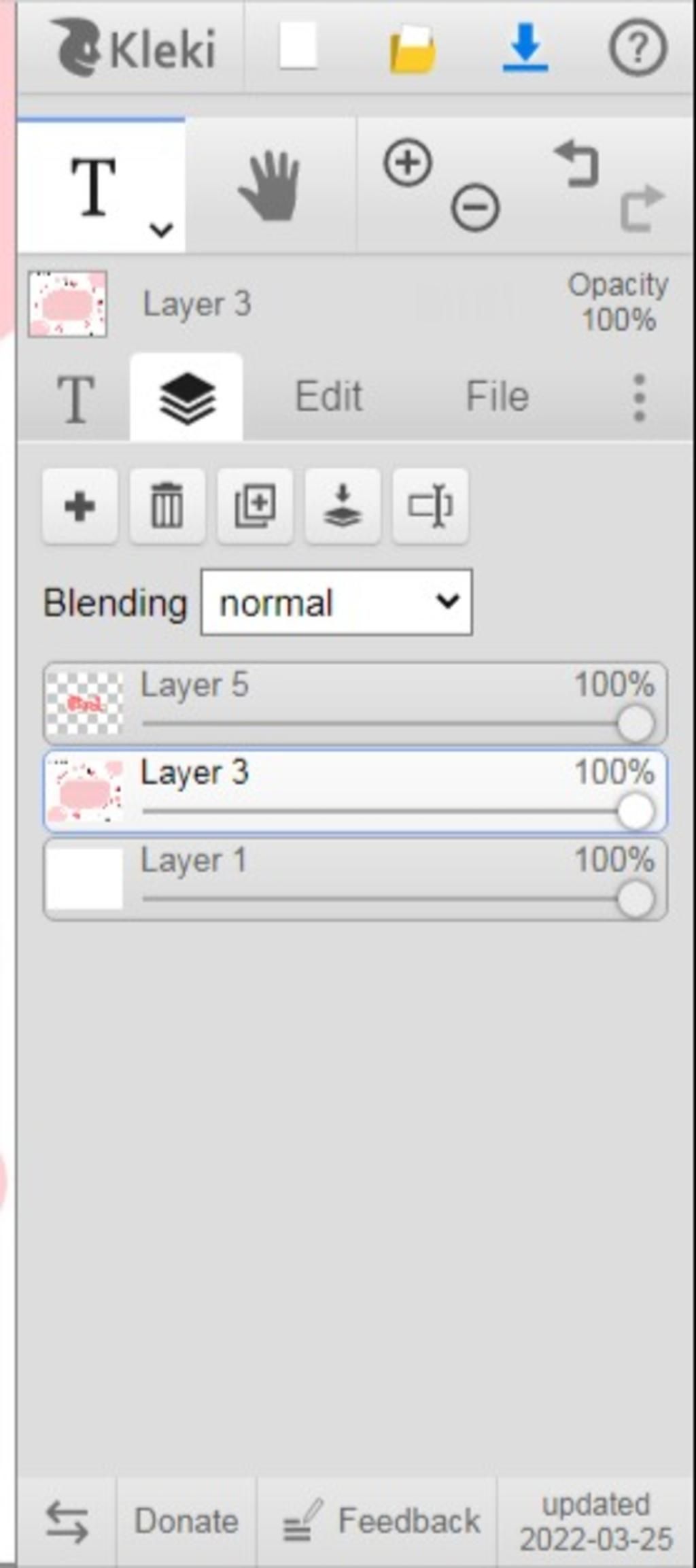Delete the selected layer

point(167,506)
